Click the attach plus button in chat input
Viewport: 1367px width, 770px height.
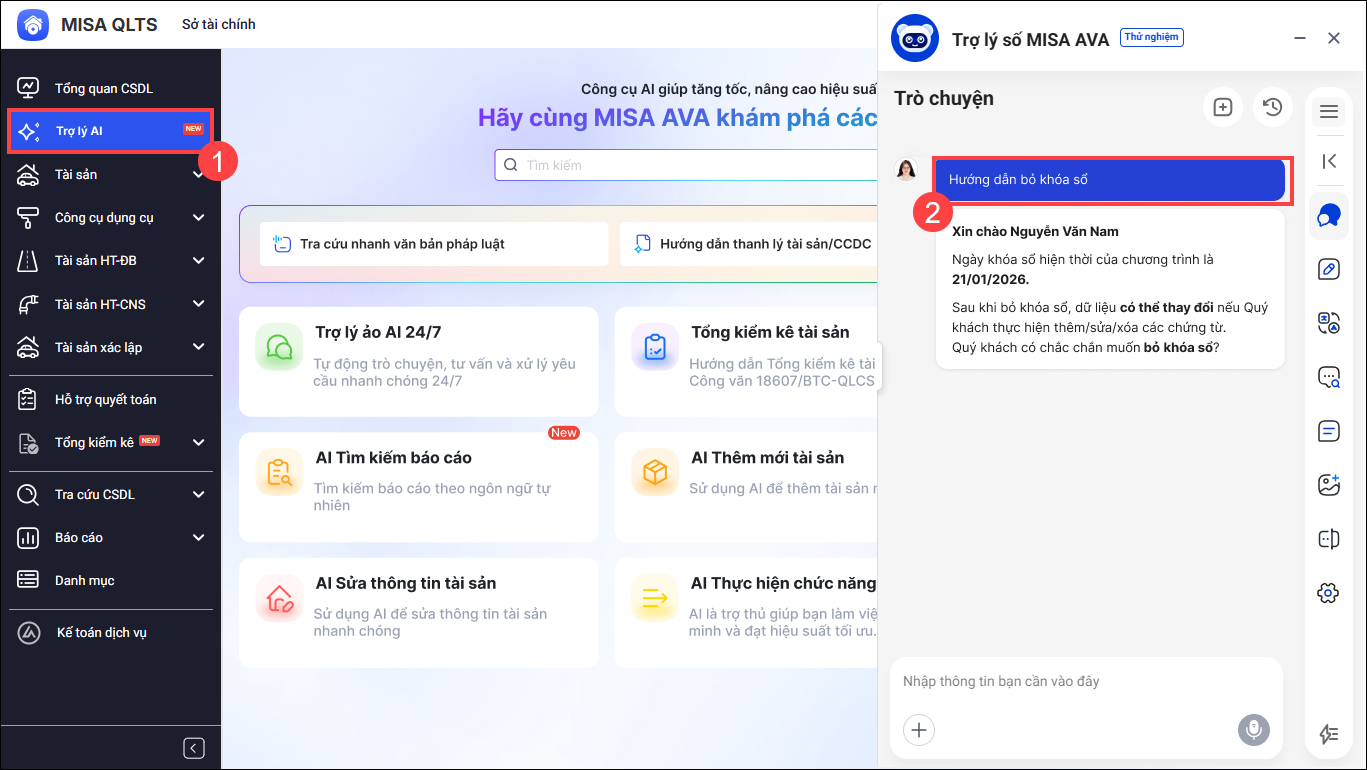[x=919, y=730]
